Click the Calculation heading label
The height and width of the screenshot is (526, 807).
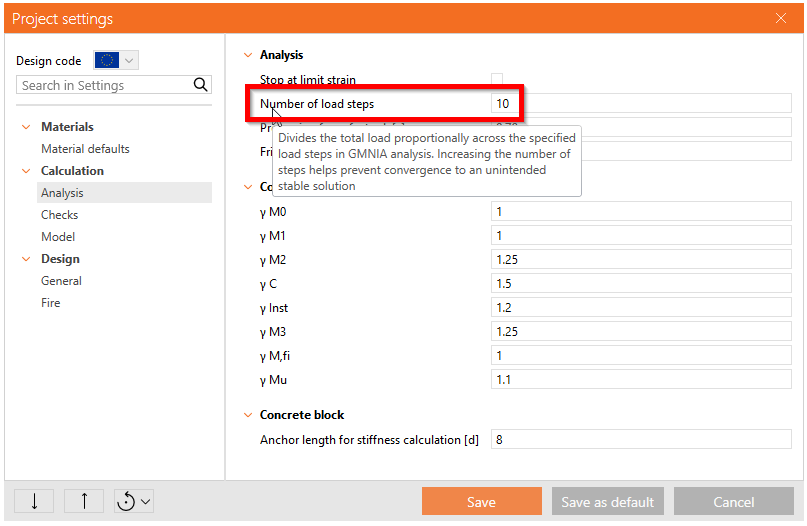click(x=73, y=171)
